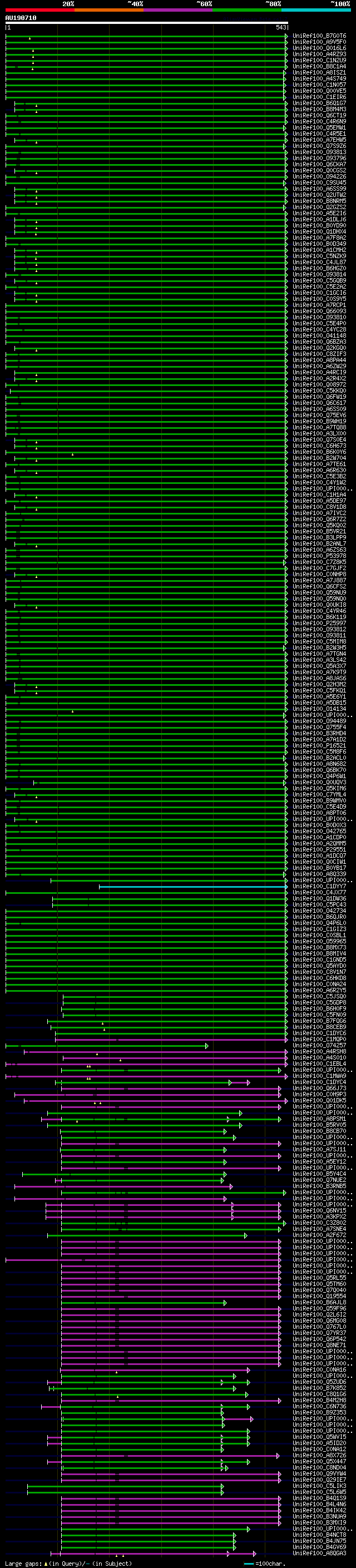356x1568 pixels.
Task: Click the orange ~40% identity legend segment
Action: (x=109, y=10)
